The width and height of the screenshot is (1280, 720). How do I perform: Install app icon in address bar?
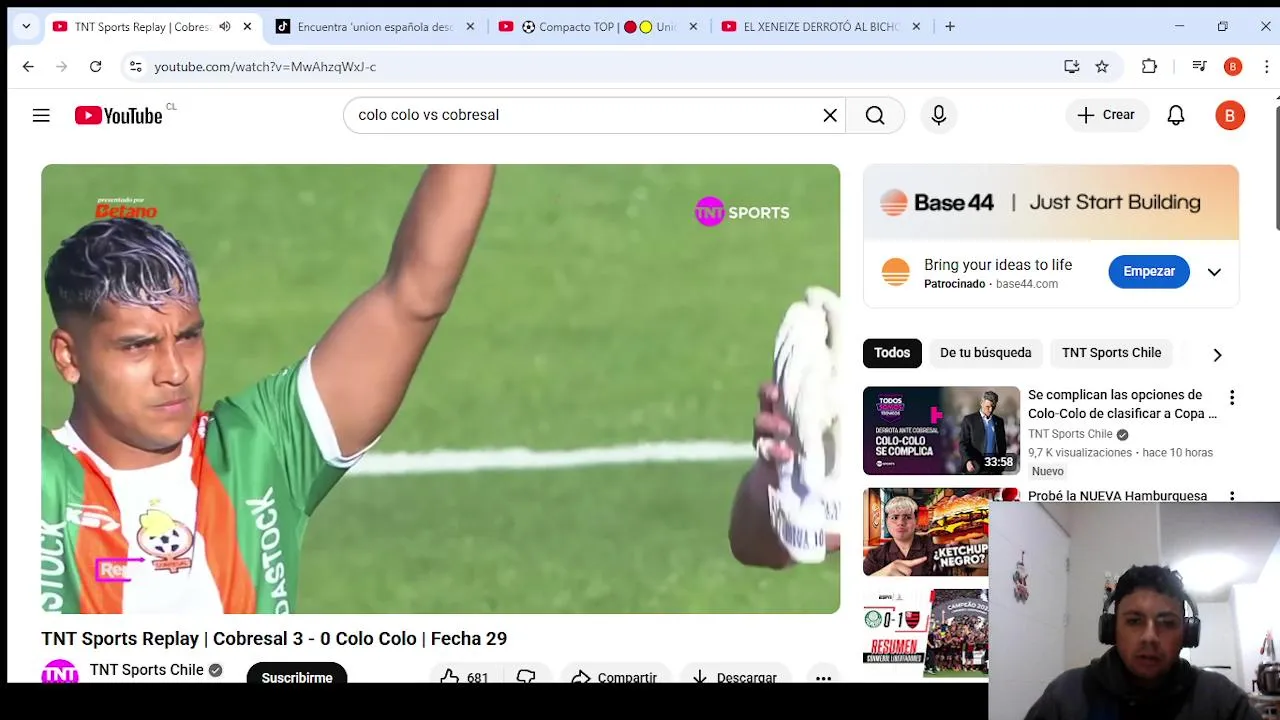tap(1072, 67)
